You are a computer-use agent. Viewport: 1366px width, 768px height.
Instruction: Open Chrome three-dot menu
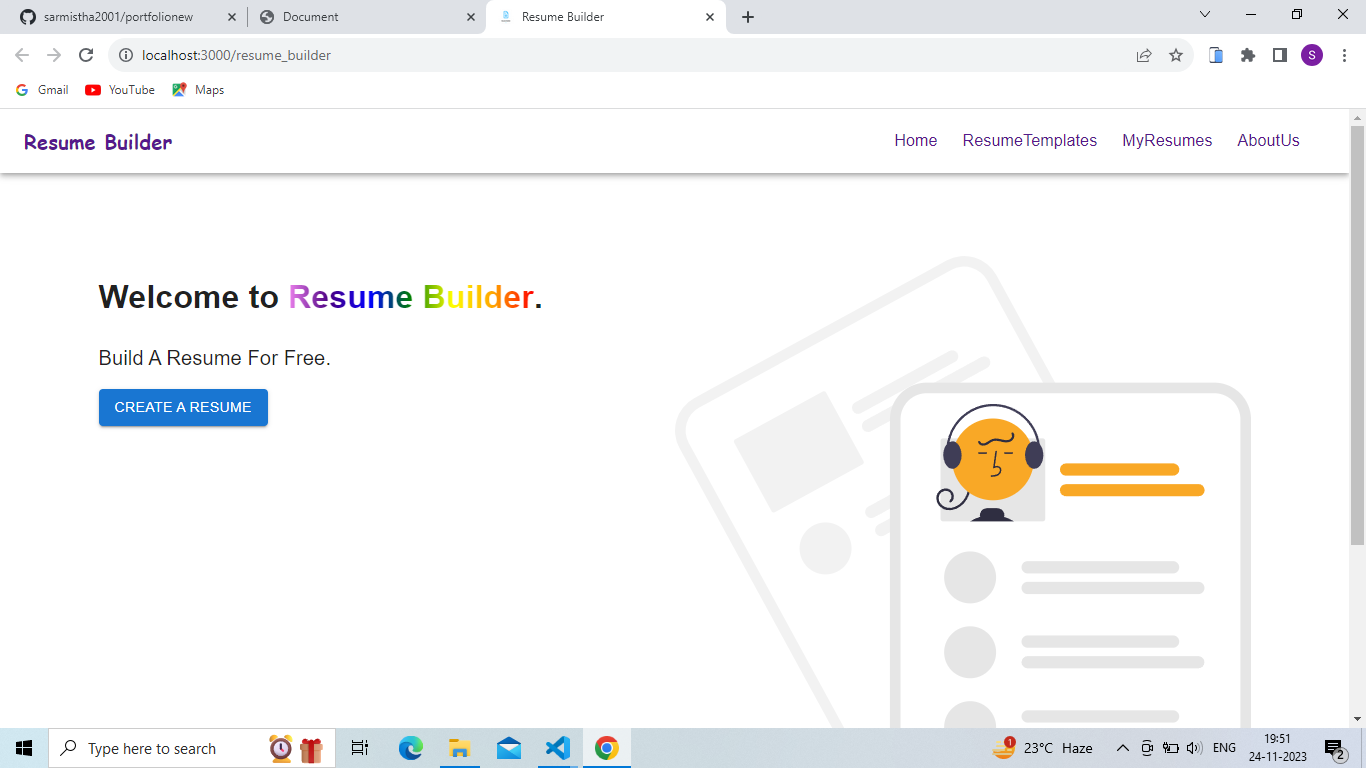tap(1345, 55)
